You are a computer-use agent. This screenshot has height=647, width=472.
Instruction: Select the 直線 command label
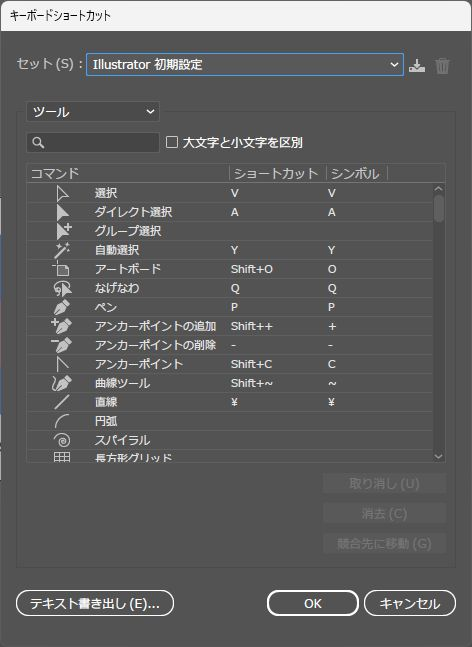[106, 402]
